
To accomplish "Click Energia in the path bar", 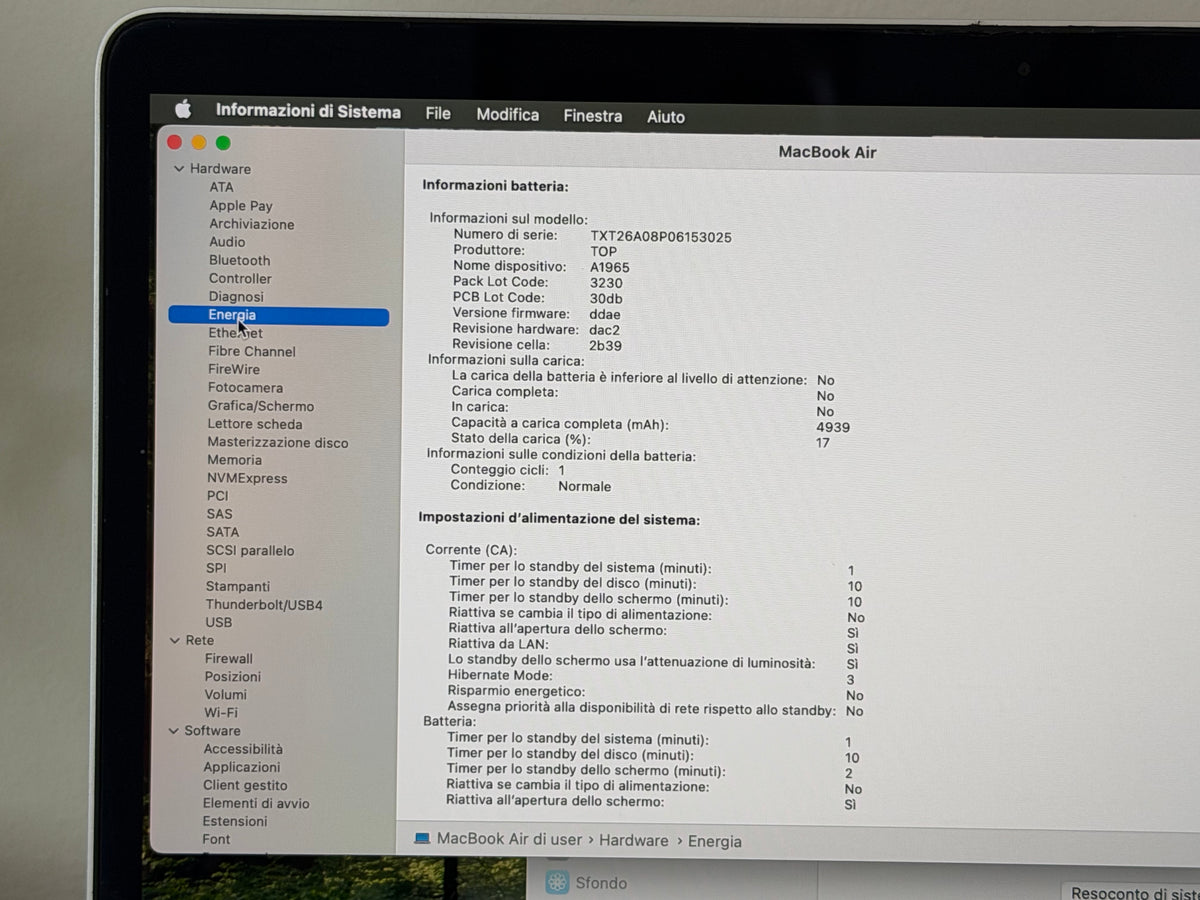I will (x=714, y=841).
